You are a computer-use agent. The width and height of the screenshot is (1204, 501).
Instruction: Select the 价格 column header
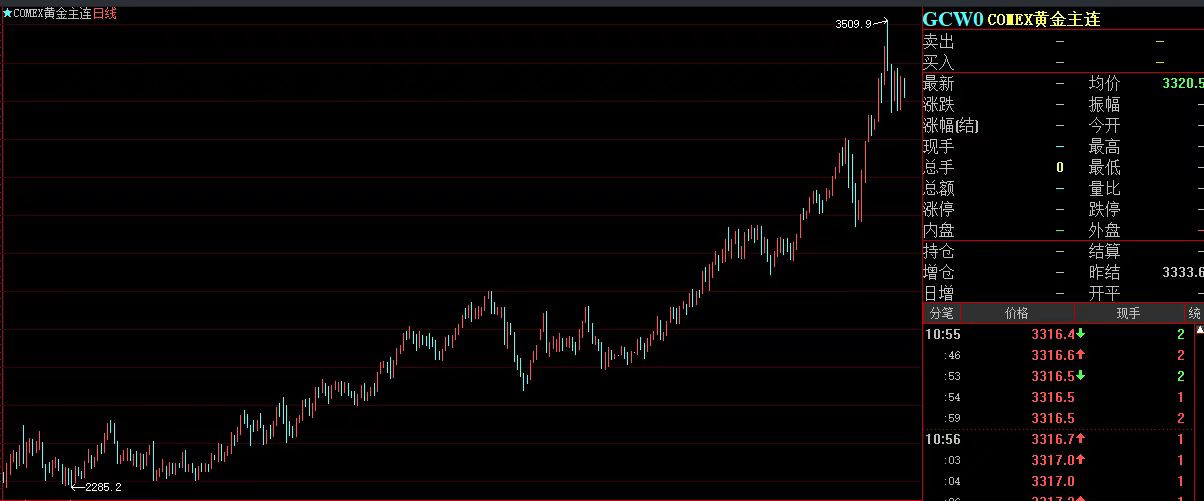click(1016, 313)
